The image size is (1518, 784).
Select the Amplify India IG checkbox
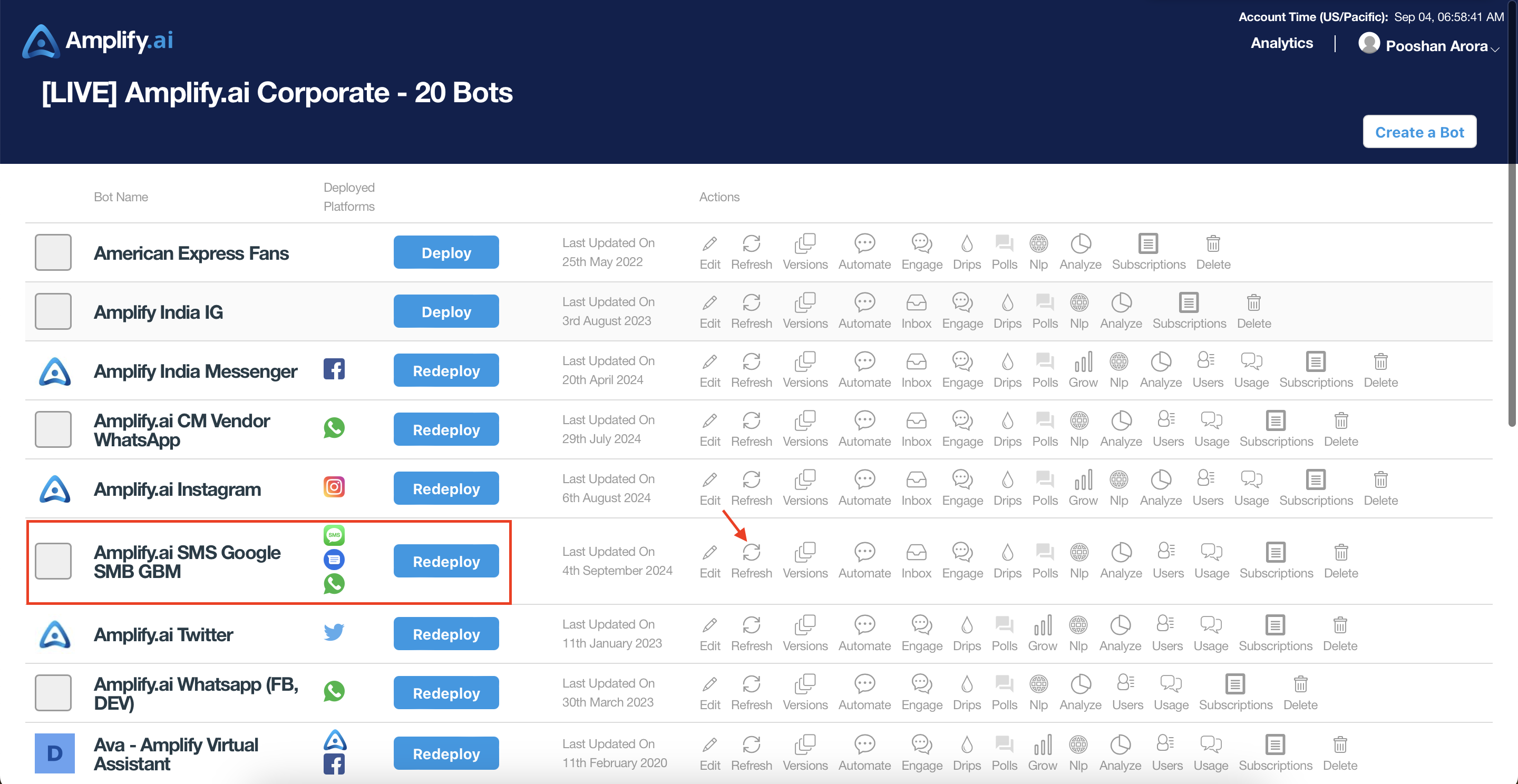click(x=53, y=311)
